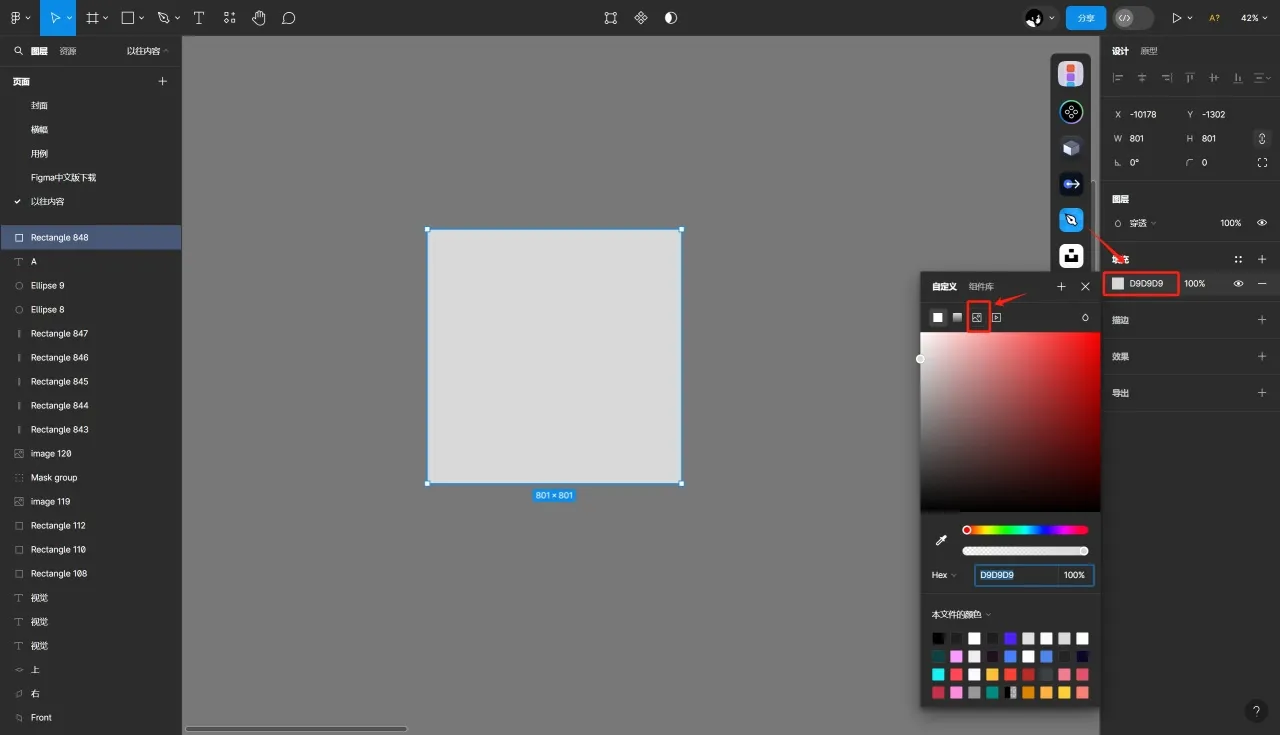Click the hue slider
Image resolution: width=1280 pixels, height=735 pixels.
pos(1025,530)
